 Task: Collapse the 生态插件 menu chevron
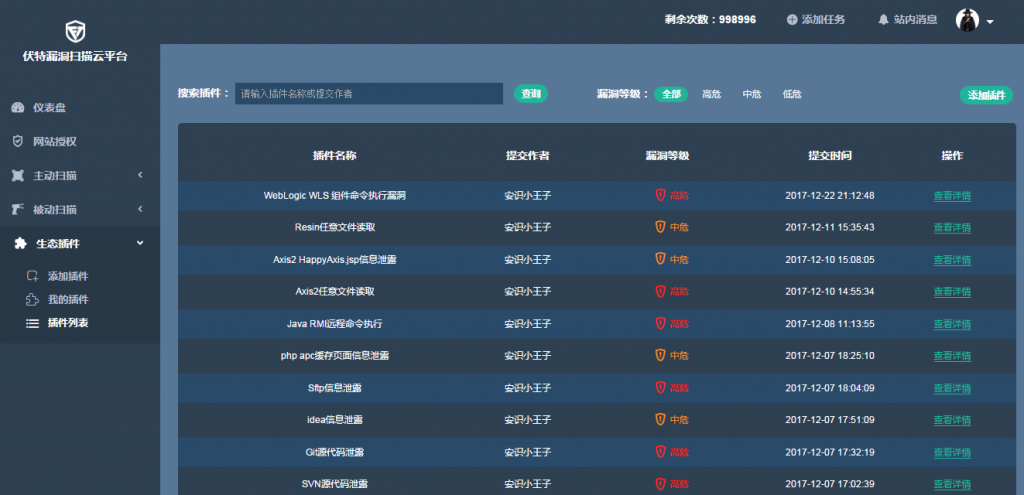pos(140,243)
